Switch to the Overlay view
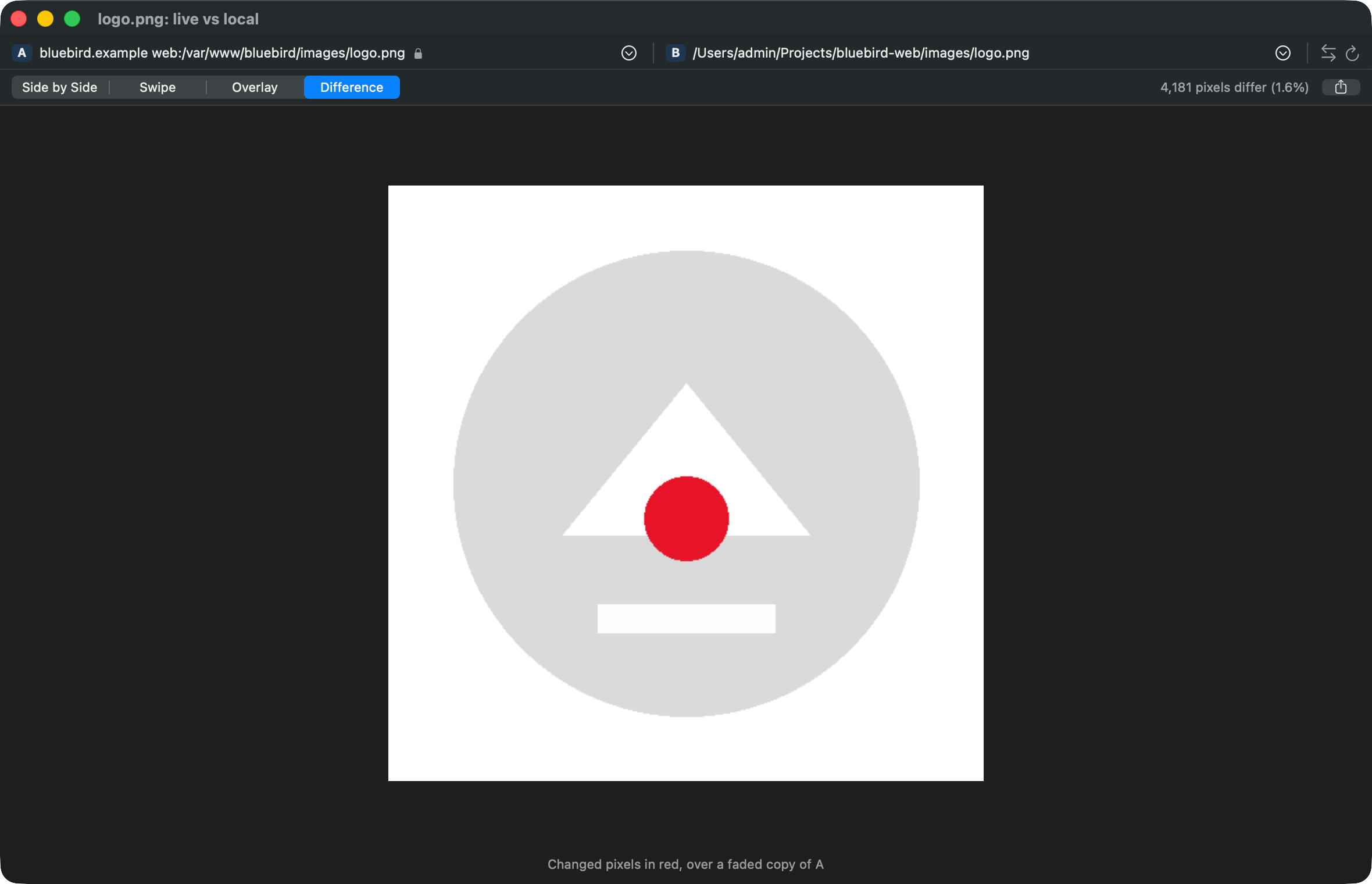This screenshot has width=1372, height=884. tap(255, 87)
